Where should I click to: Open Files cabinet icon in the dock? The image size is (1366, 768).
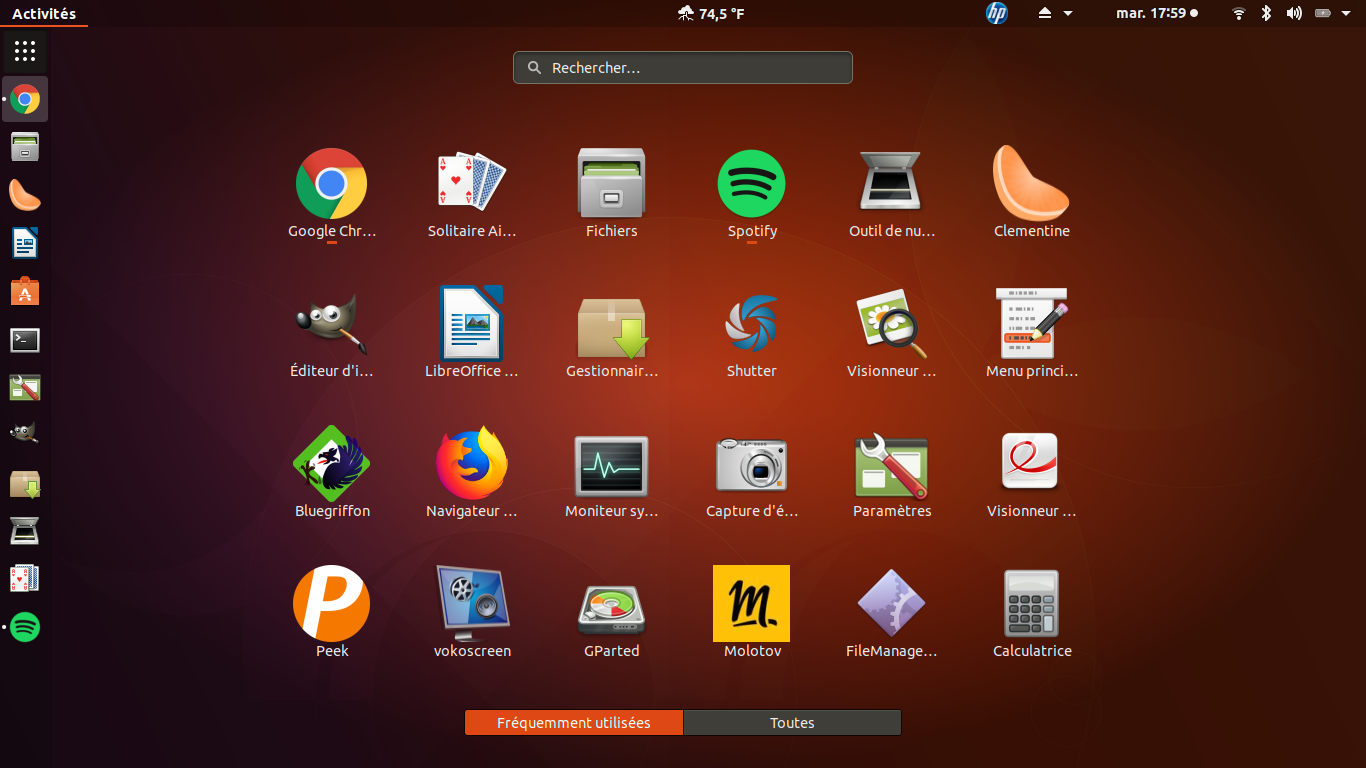25,147
